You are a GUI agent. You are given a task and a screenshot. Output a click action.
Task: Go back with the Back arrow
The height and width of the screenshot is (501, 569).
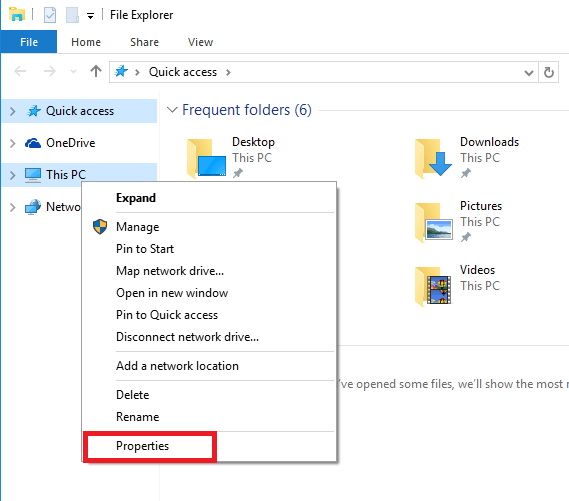20,71
